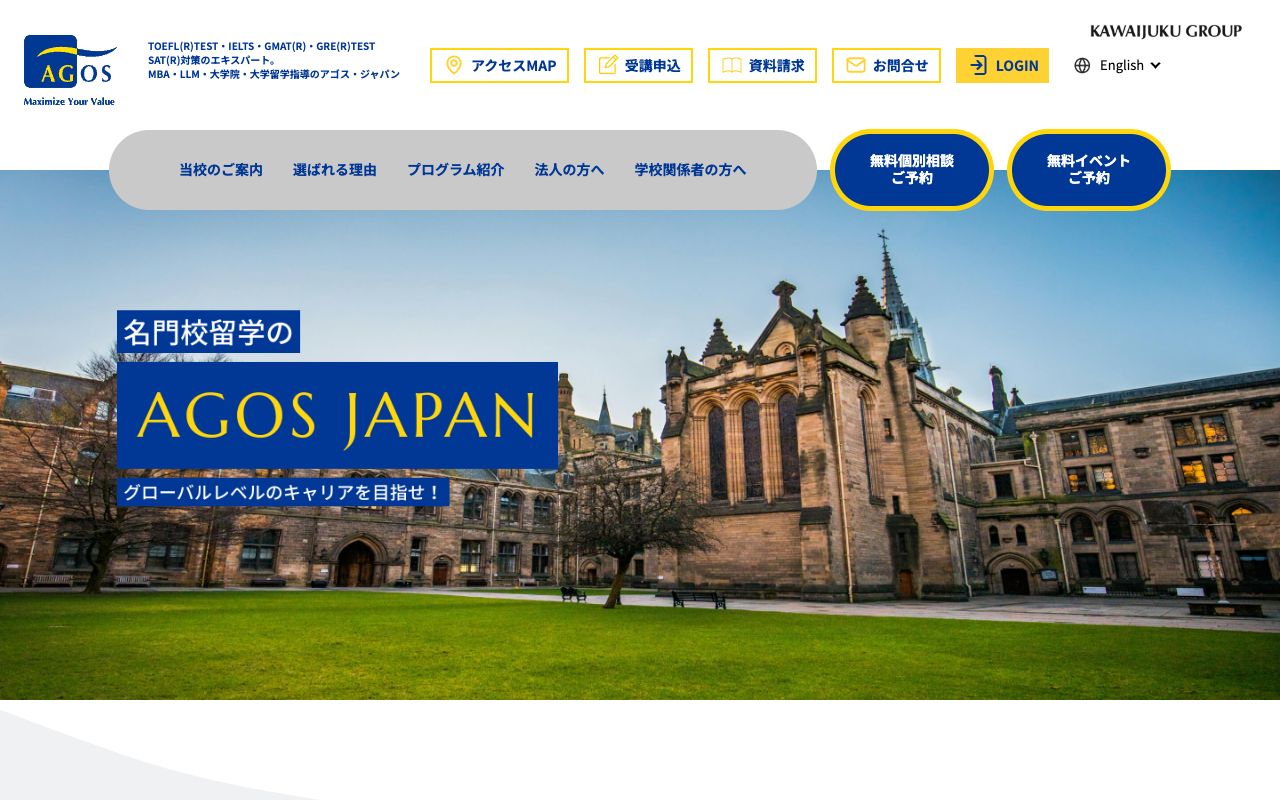Click Maximize Your Value slogan
This screenshot has width=1280, height=800.
click(x=70, y=101)
